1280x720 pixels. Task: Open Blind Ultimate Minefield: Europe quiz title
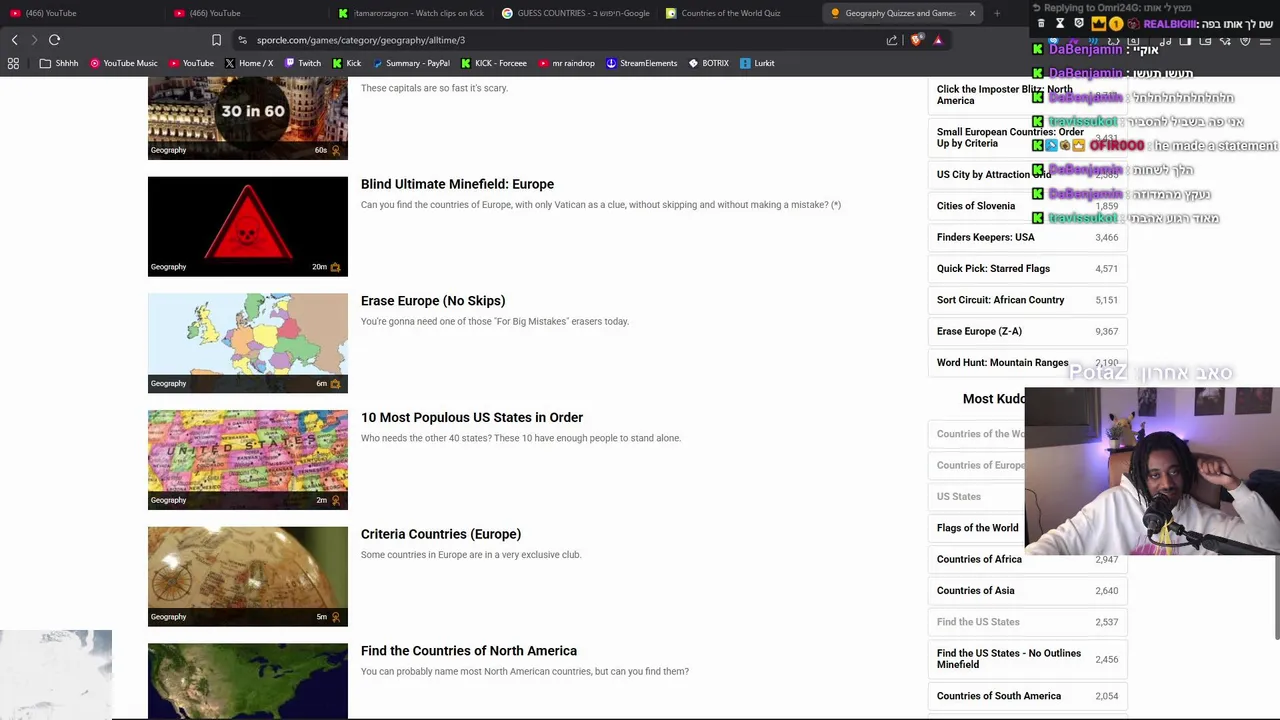coord(457,184)
